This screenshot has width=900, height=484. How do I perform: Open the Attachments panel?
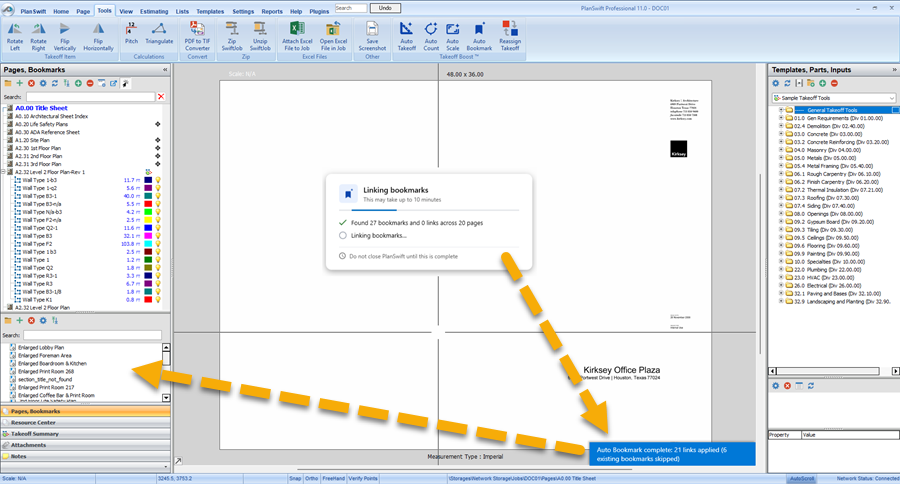point(86,445)
